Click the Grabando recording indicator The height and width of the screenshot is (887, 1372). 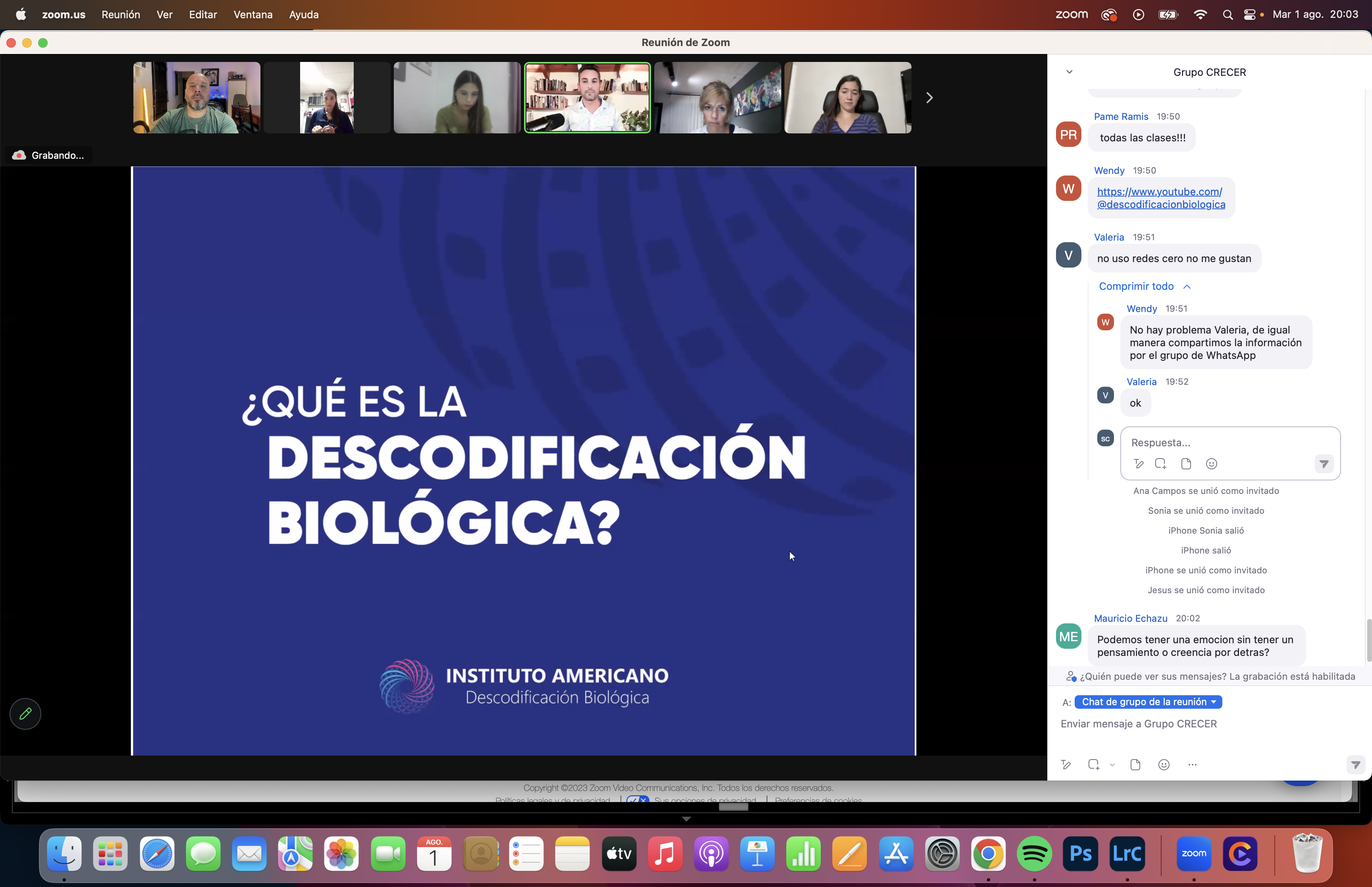tap(49, 155)
